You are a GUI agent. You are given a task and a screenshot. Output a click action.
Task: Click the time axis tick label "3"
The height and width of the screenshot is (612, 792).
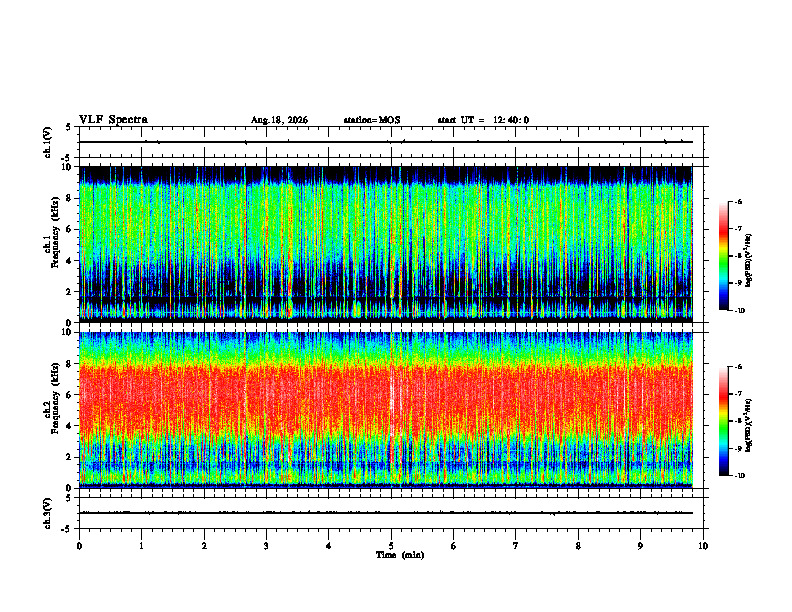(x=266, y=546)
